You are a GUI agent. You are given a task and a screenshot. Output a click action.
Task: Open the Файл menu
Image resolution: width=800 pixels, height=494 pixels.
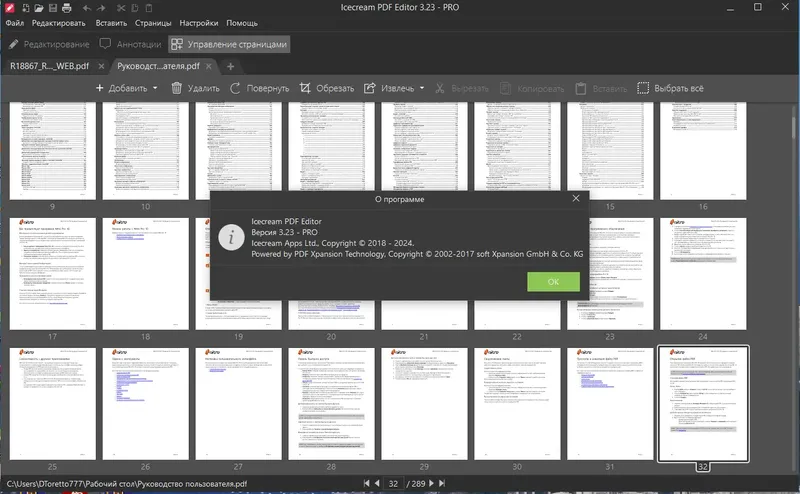pyautogui.click(x=15, y=23)
